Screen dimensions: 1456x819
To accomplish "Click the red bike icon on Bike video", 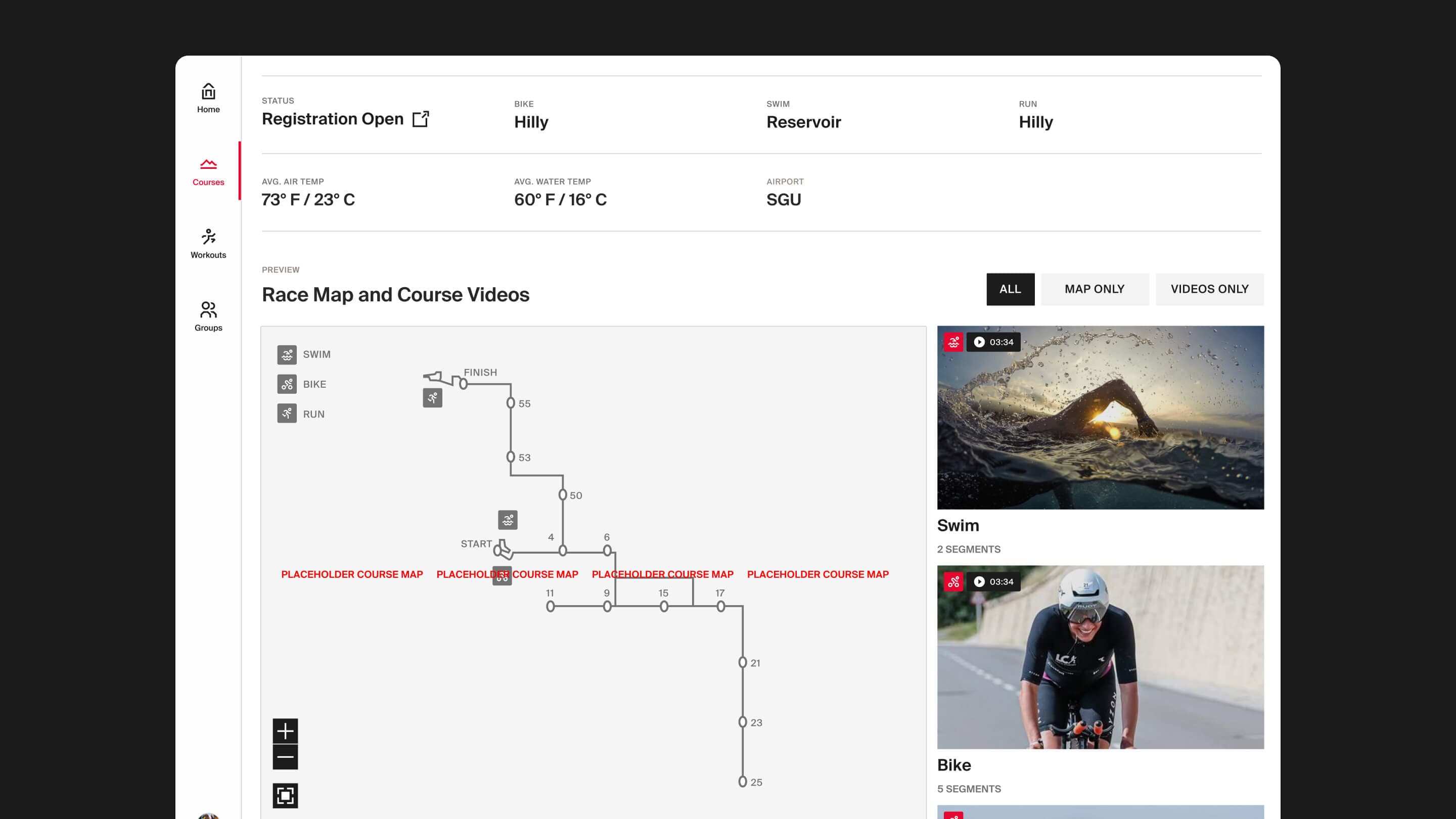I will coord(953,581).
